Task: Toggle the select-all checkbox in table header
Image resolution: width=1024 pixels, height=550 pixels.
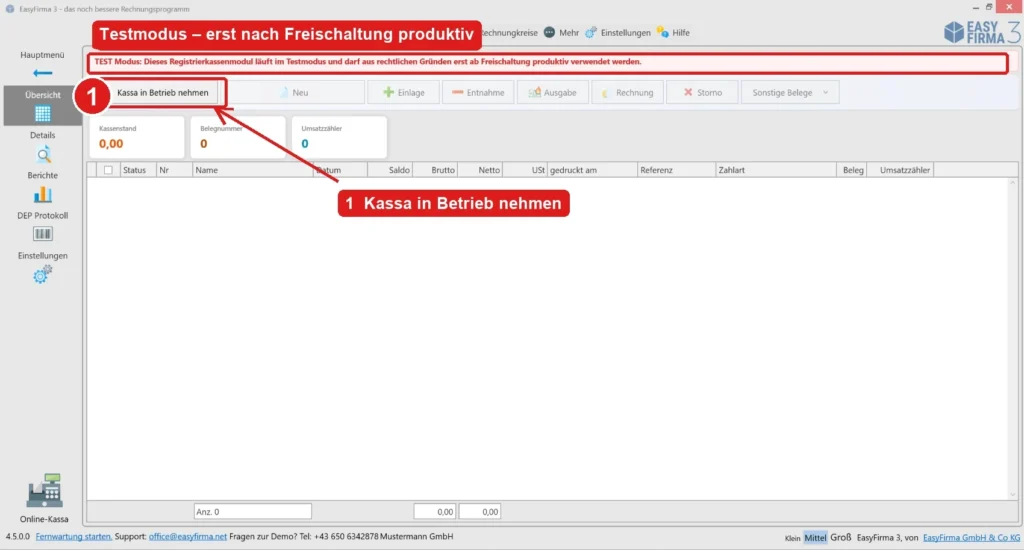Action: (108, 170)
